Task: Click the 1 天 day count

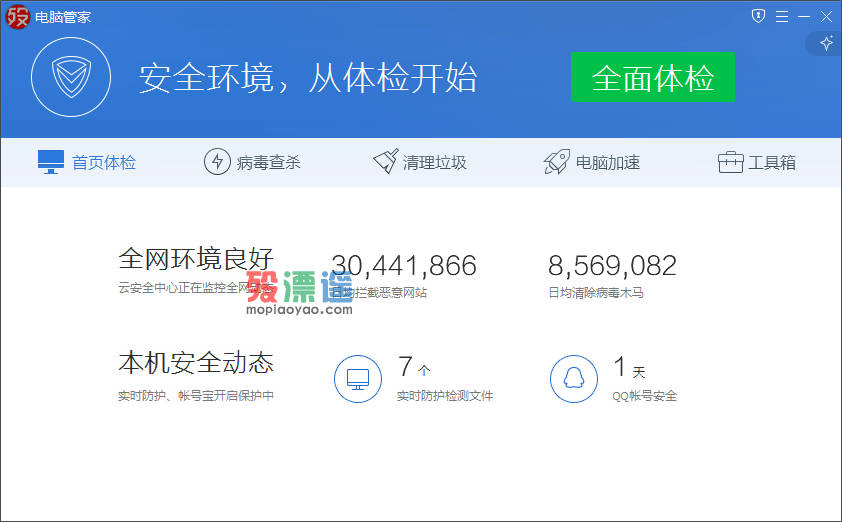Action: coord(629,367)
